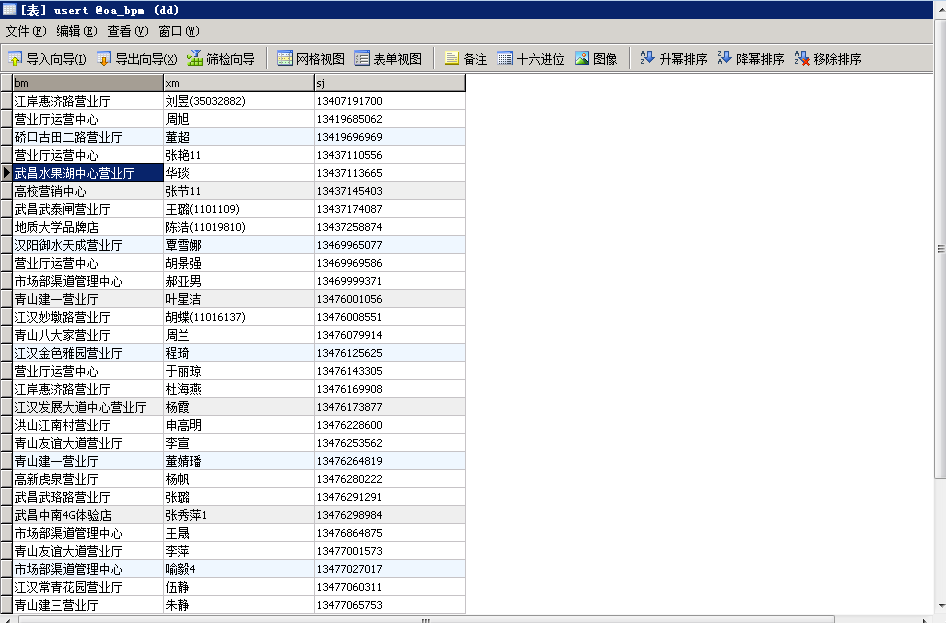The height and width of the screenshot is (623, 946).
Task: Select name cell 张秀萍1
Action: click(x=239, y=515)
